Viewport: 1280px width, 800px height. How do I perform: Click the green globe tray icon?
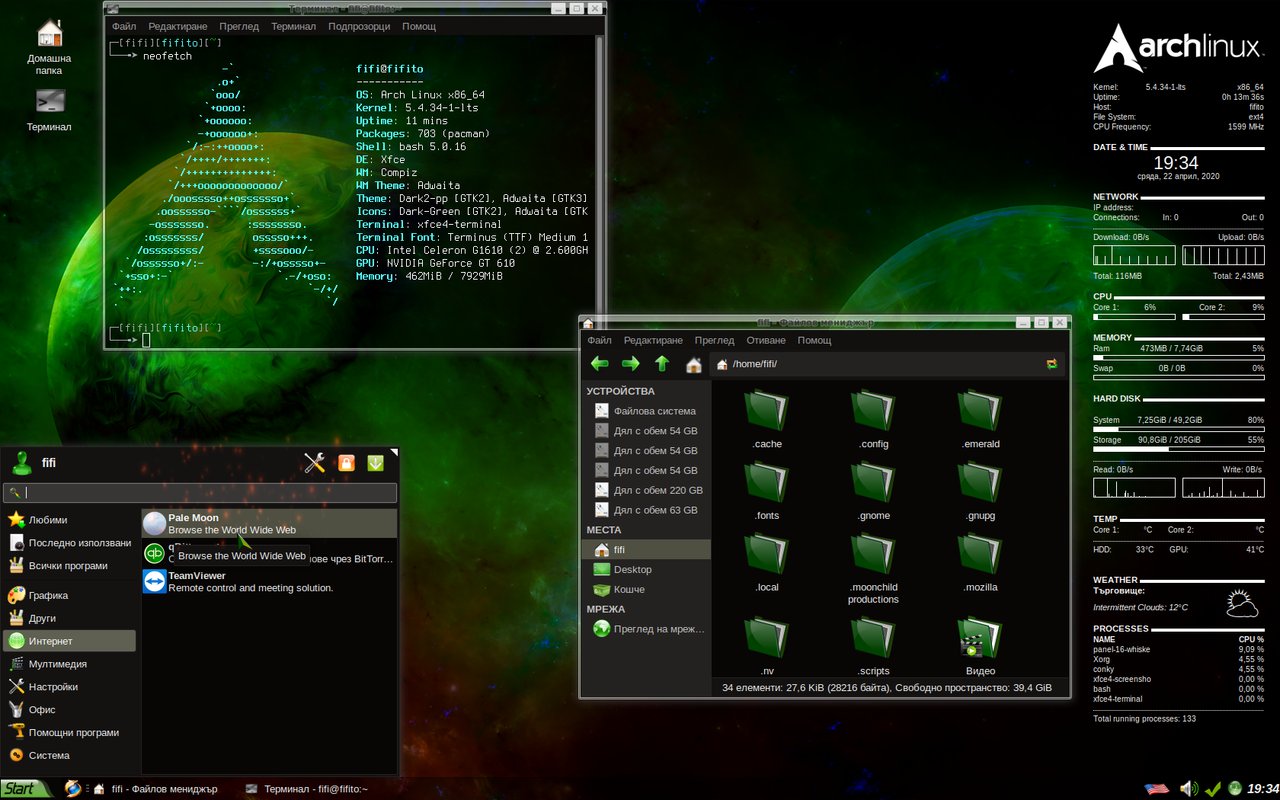coord(1235,789)
